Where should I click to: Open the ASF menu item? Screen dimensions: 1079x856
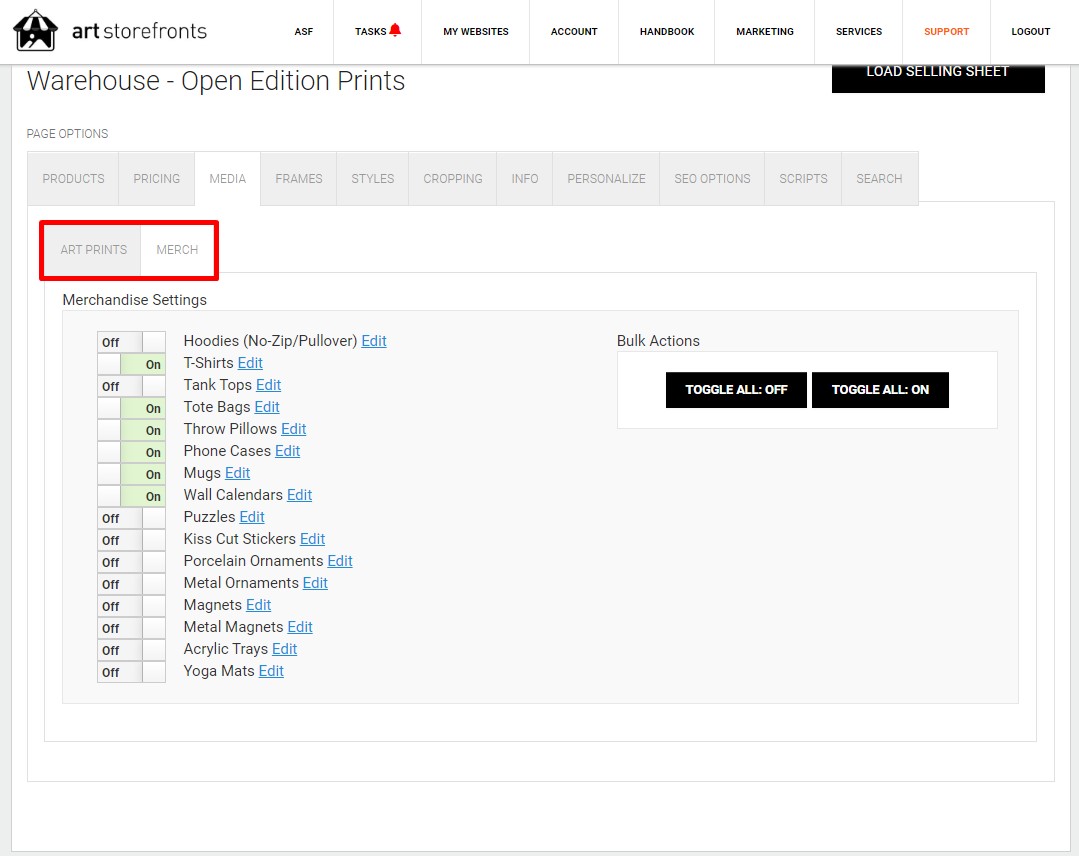pos(303,32)
